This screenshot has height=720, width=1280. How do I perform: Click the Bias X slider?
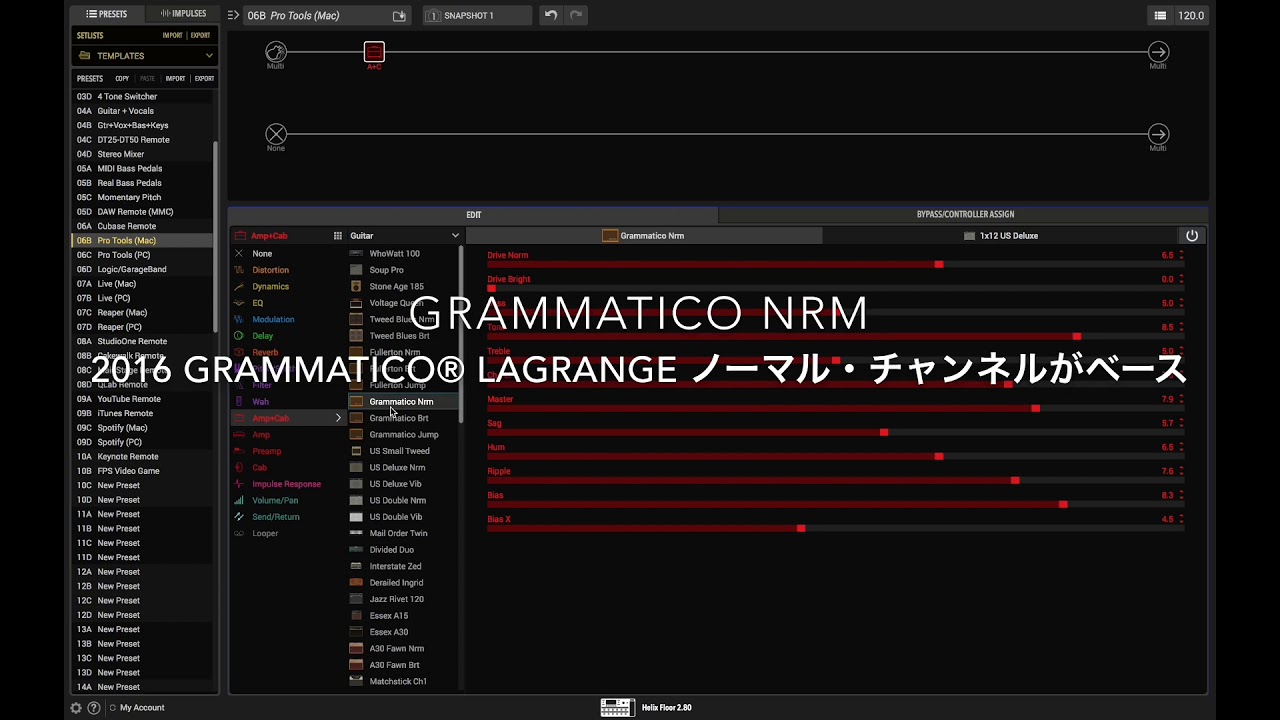click(835, 528)
